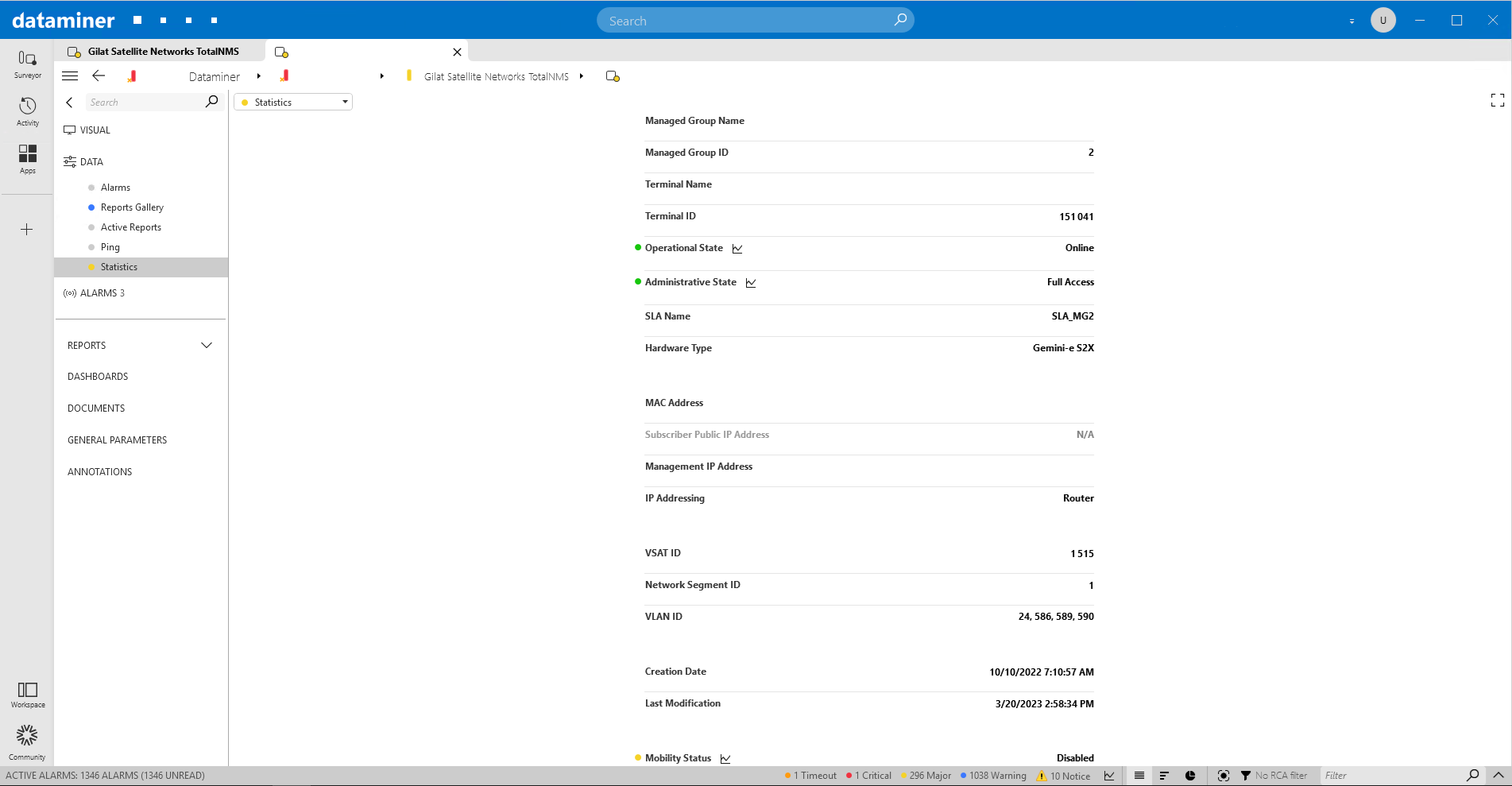Click the side panel Search field
This screenshot has width=1512, height=786.
[145, 103]
